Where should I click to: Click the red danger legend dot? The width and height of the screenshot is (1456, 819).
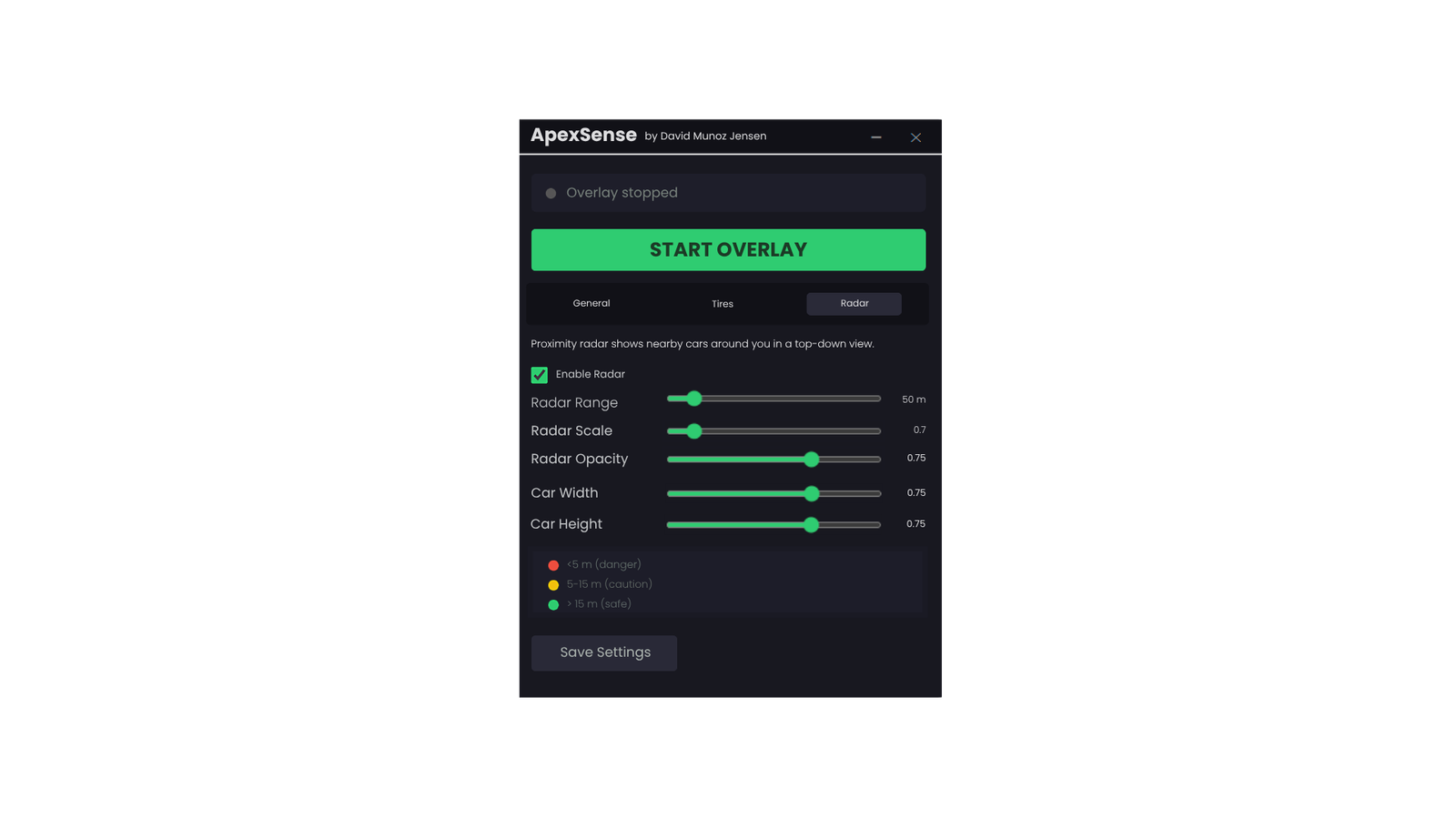tap(553, 564)
